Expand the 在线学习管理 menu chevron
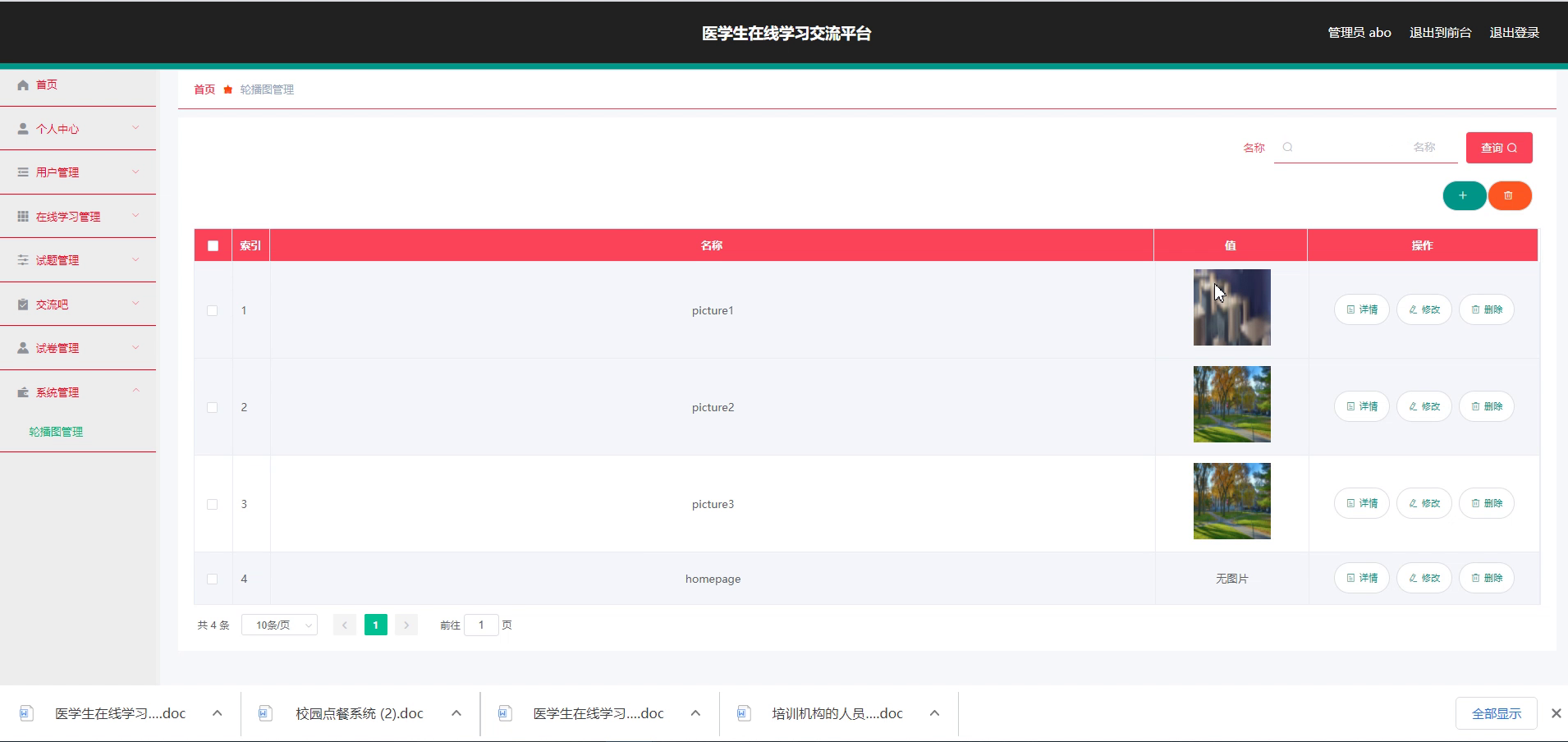Image resolution: width=1568 pixels, height=742 pixels. click(135, 216)
